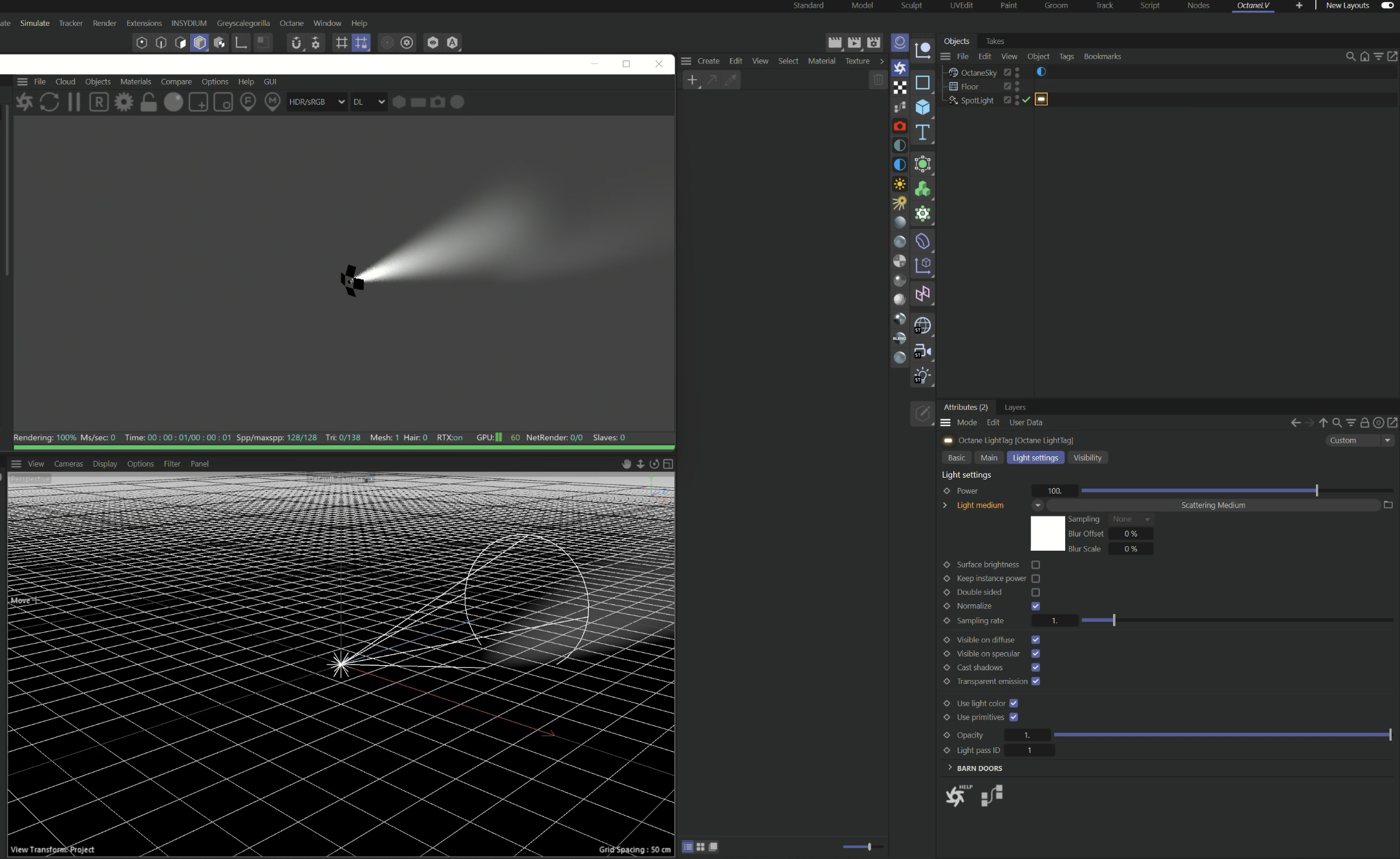Image resolution: width=1400 pixels, height=859 pixels.
Task: Uncheck the Normalize checkbox
Action: [x=1035, y=606]
